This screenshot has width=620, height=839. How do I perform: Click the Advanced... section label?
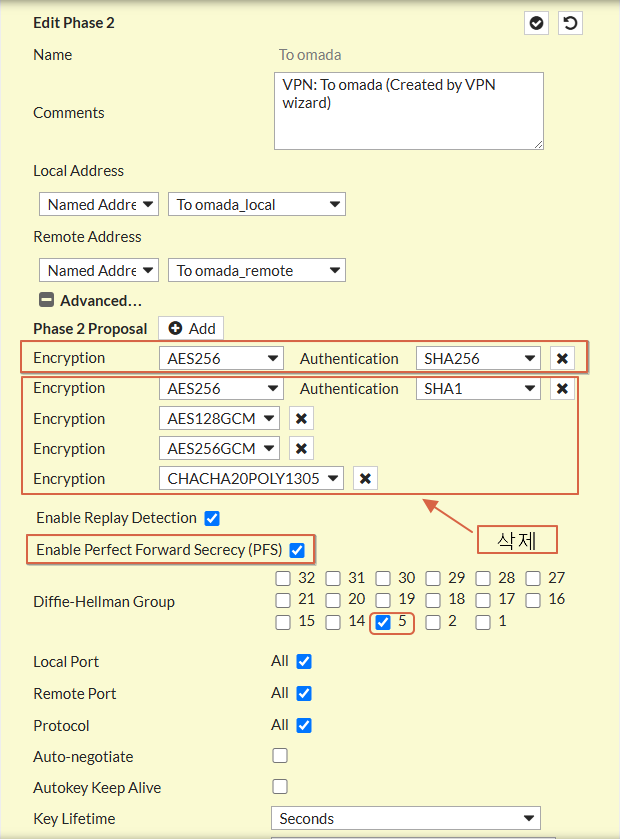click(101, 301)
